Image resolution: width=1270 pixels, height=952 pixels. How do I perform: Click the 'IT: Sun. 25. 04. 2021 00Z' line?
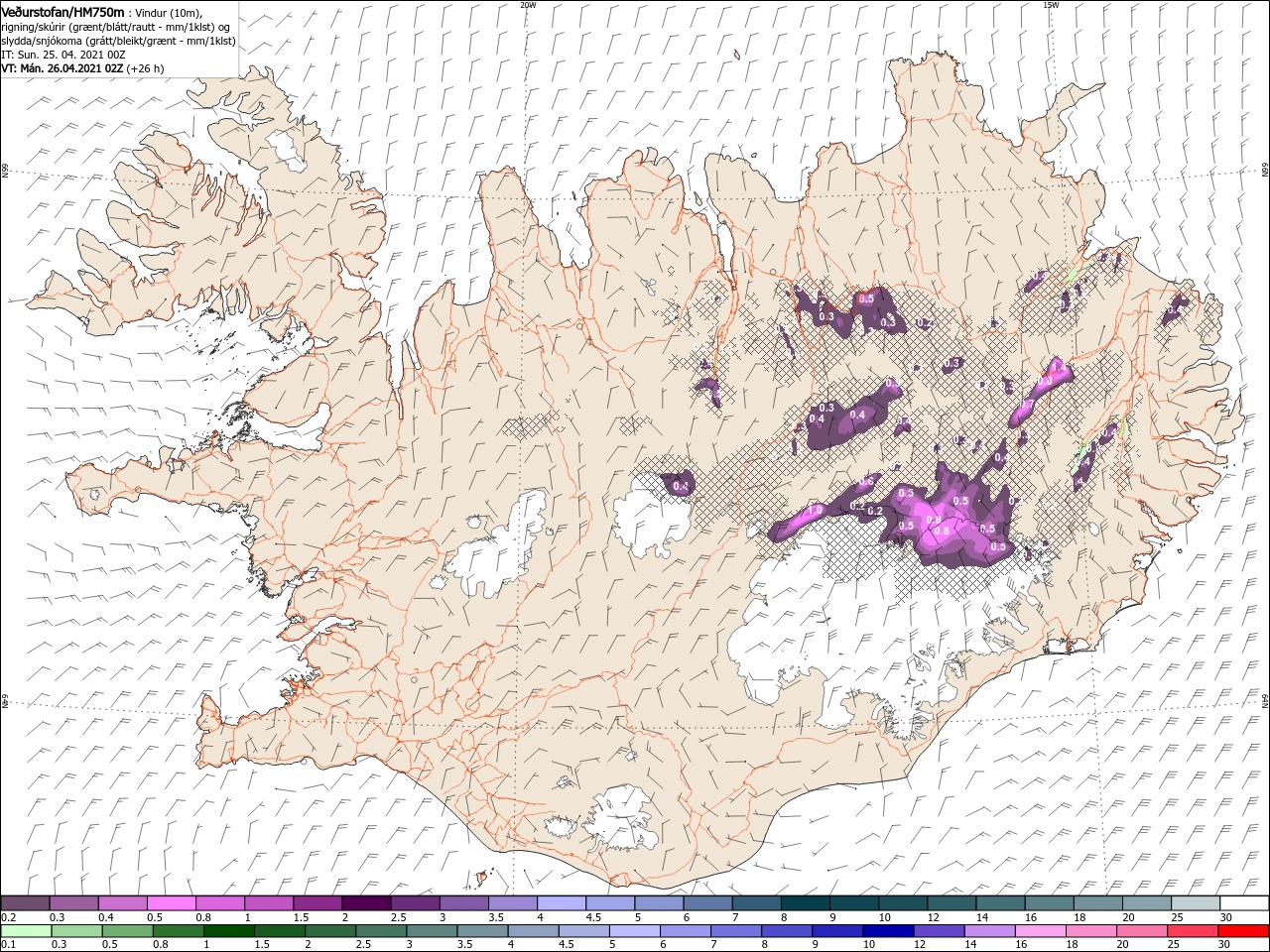pyautogui.click(x=63, y=55)
